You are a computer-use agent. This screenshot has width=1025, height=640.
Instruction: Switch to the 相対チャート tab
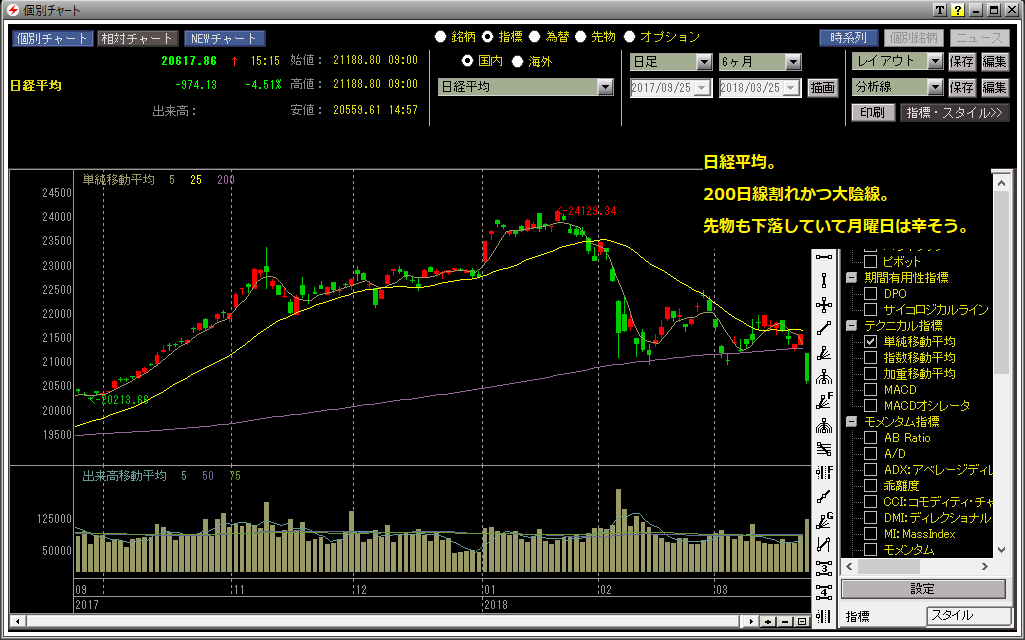[136, 39]
